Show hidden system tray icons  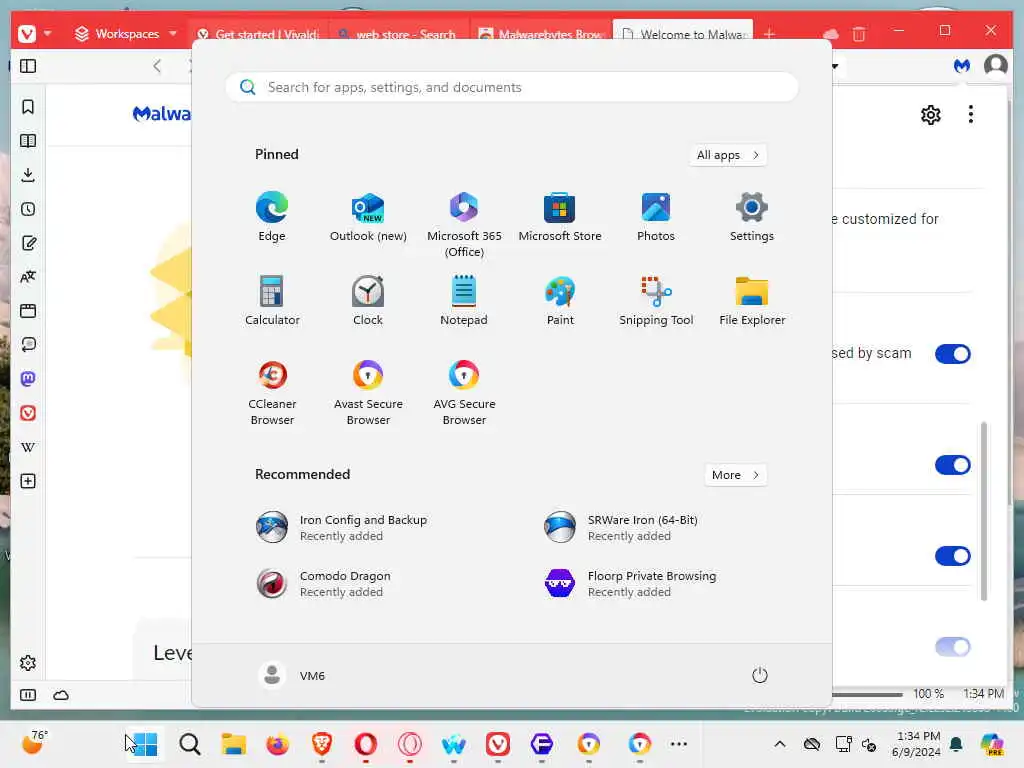click(780, 744)
